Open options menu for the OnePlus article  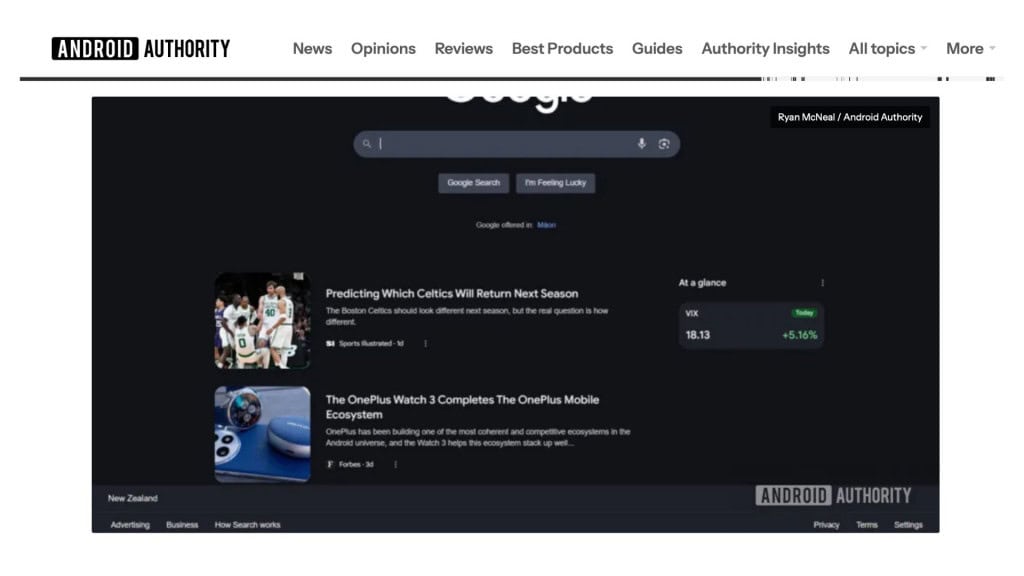[395, 464]
